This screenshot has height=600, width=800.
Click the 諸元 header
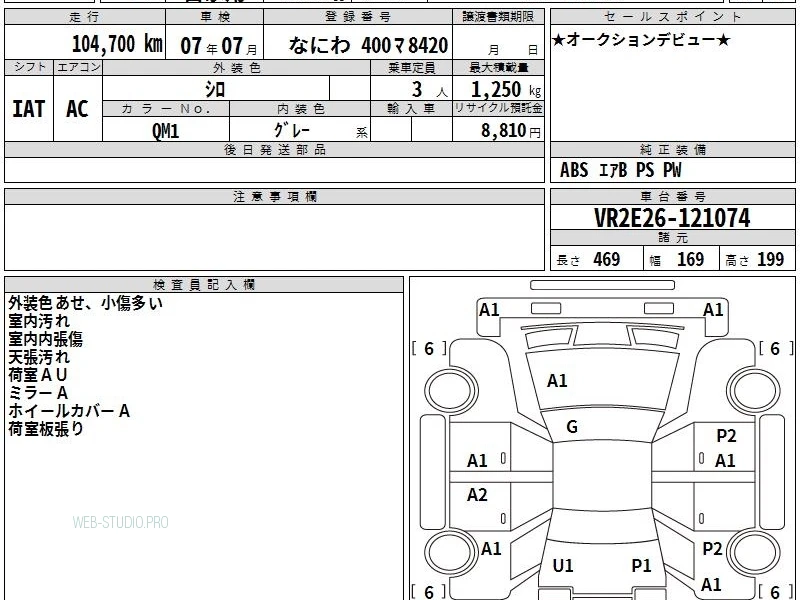672,237
